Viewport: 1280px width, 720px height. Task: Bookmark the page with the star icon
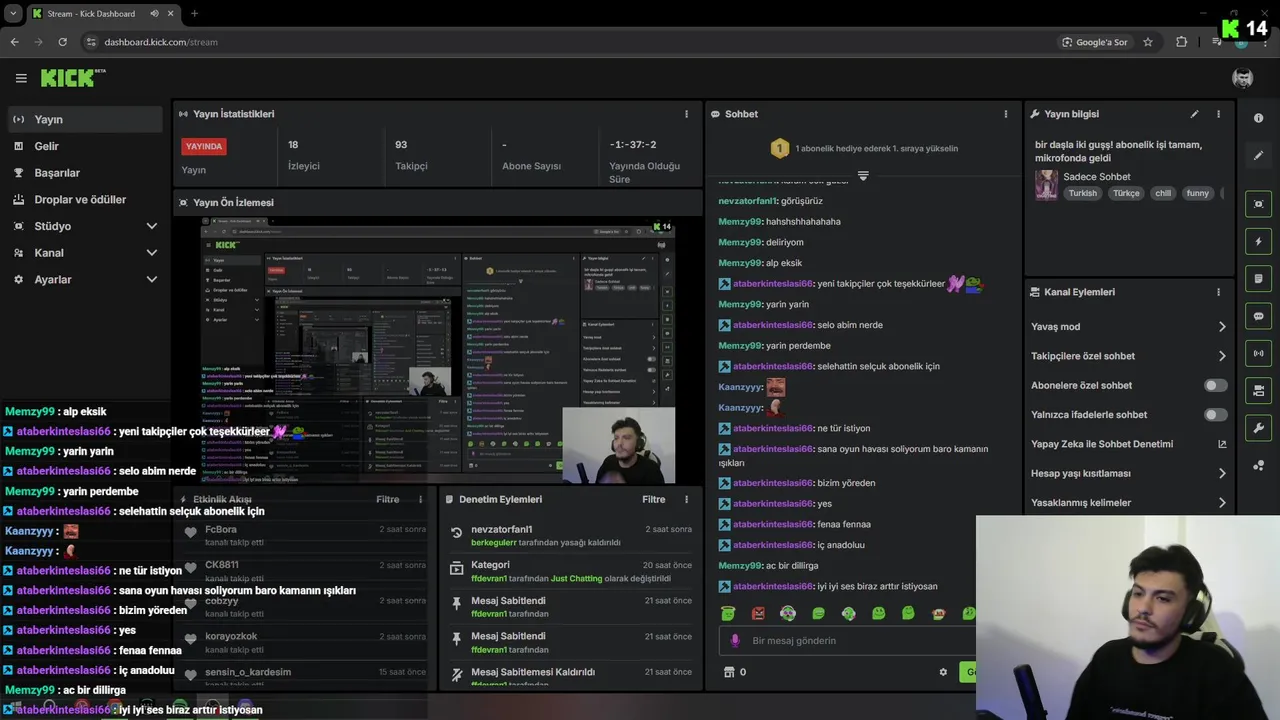pyautogui.click(x=1148, y=42)
